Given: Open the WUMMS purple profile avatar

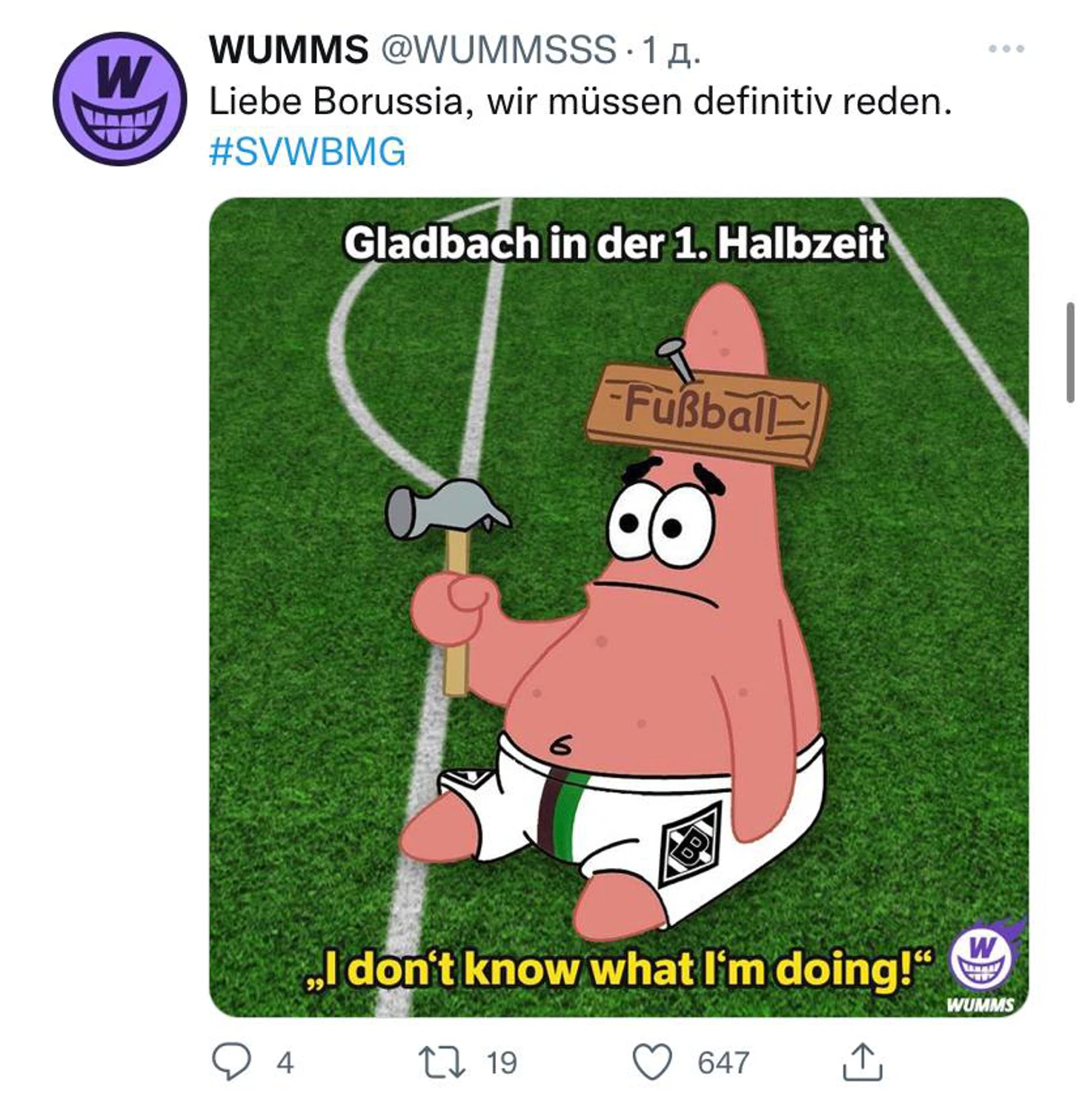Looking at the screenshot, I should click(119, 99).
